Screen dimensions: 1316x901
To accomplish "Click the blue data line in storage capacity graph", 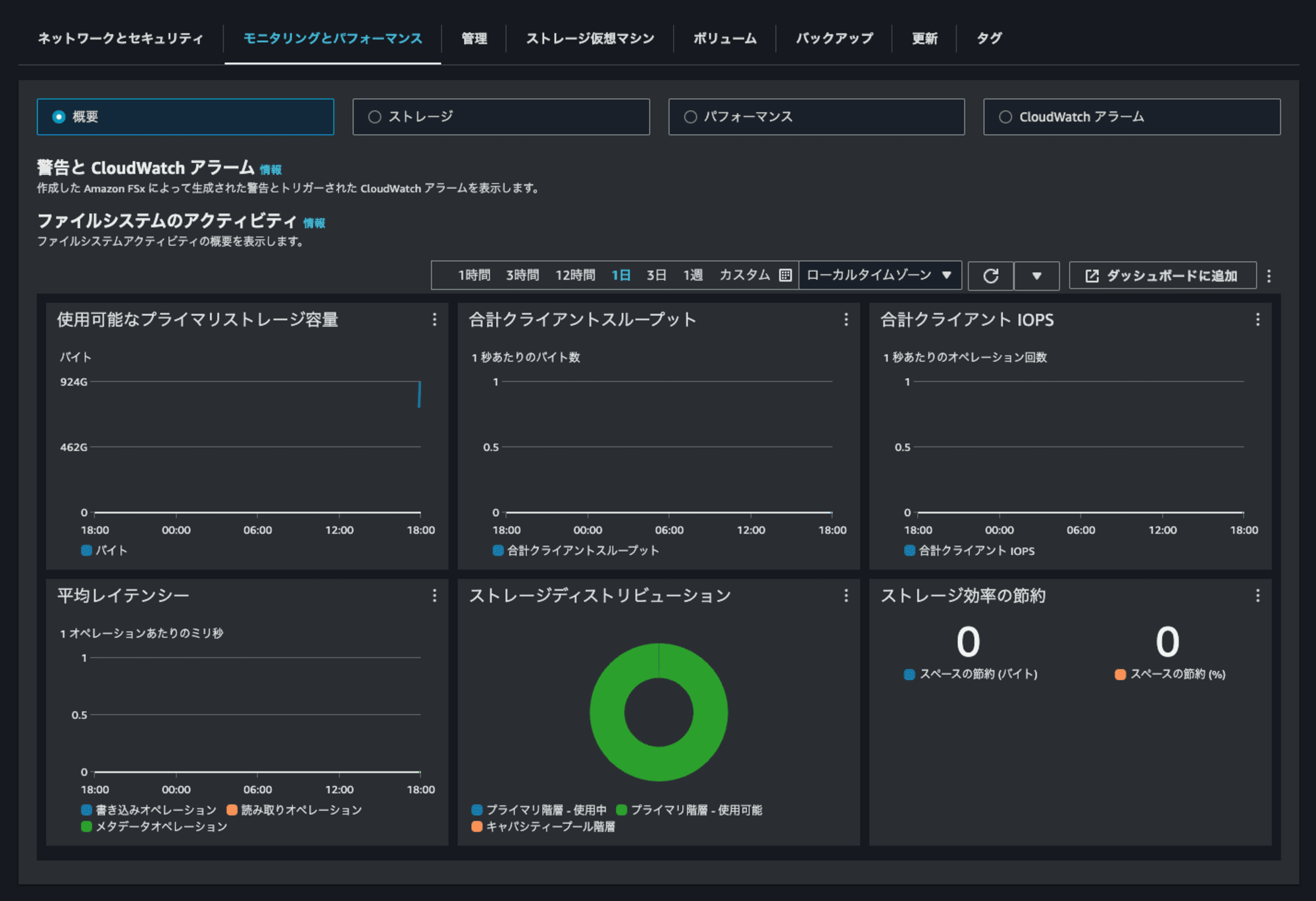I will tap(419, 395).
